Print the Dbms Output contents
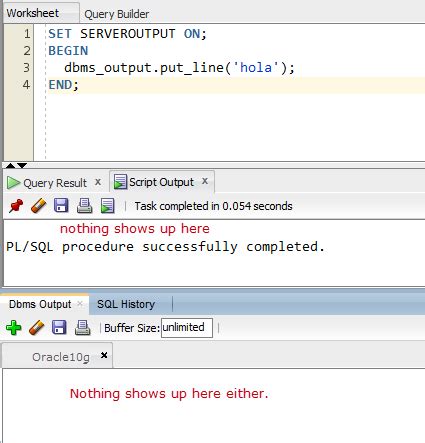The height and width of the screenshot is (443, 425). coord(82,328)
